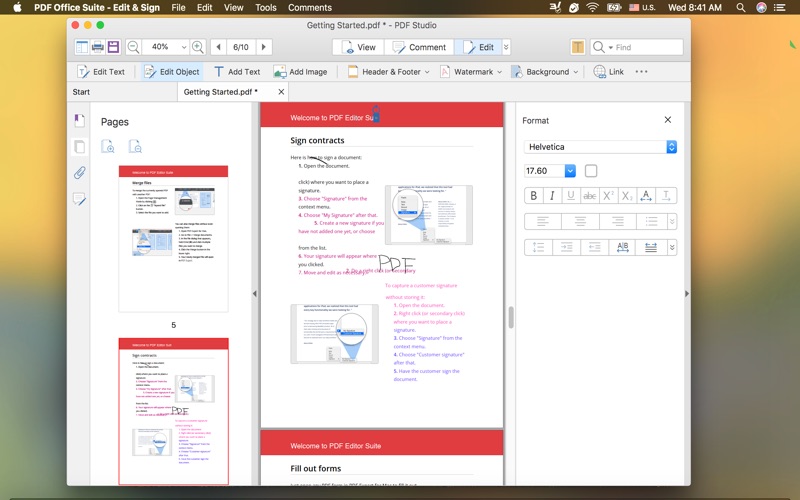
Task: Click the text color swatch box
Action: tap(591, 171)
